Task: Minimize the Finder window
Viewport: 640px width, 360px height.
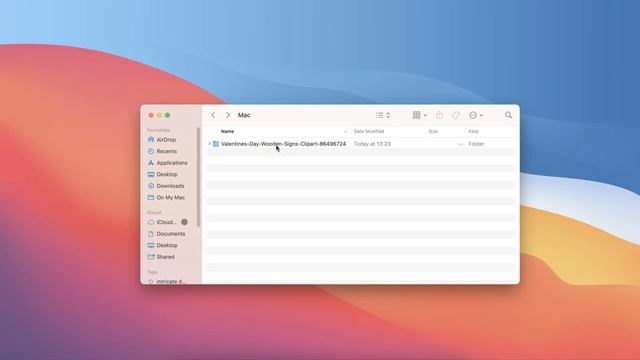Action: [x=159, y=115]
